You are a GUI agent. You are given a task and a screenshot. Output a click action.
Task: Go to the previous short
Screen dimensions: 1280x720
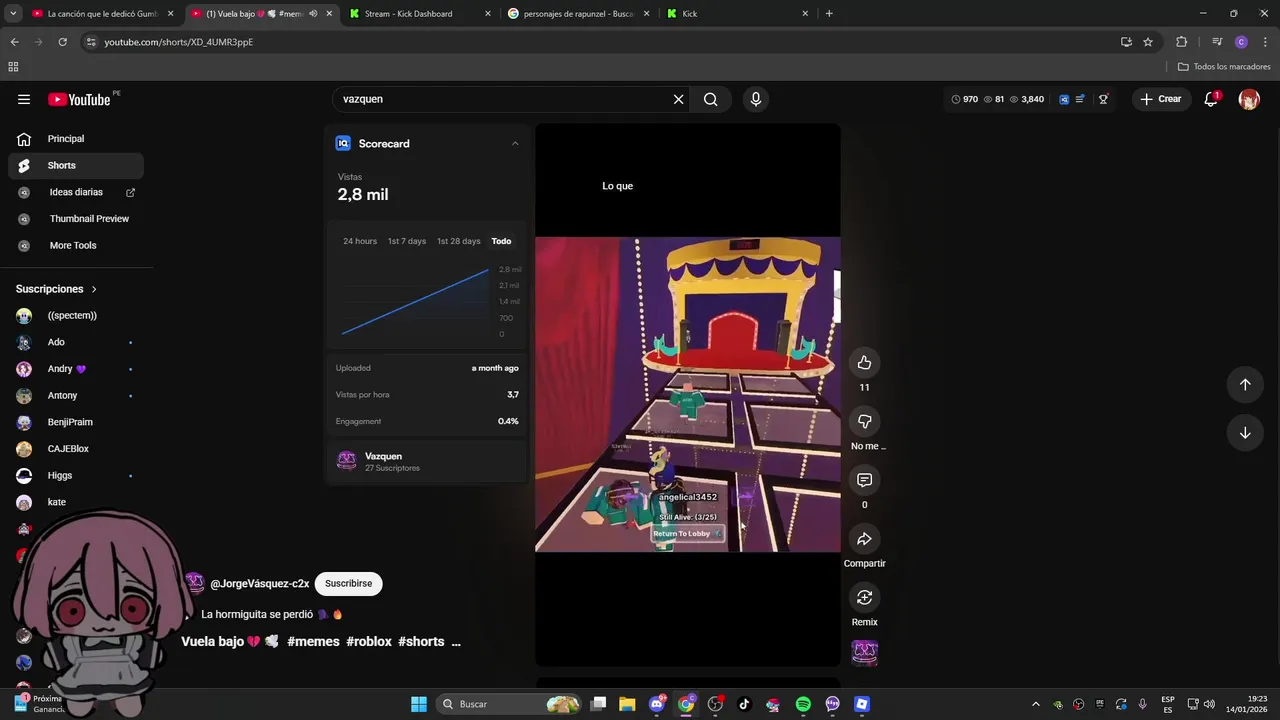[x=1245, y=385]
